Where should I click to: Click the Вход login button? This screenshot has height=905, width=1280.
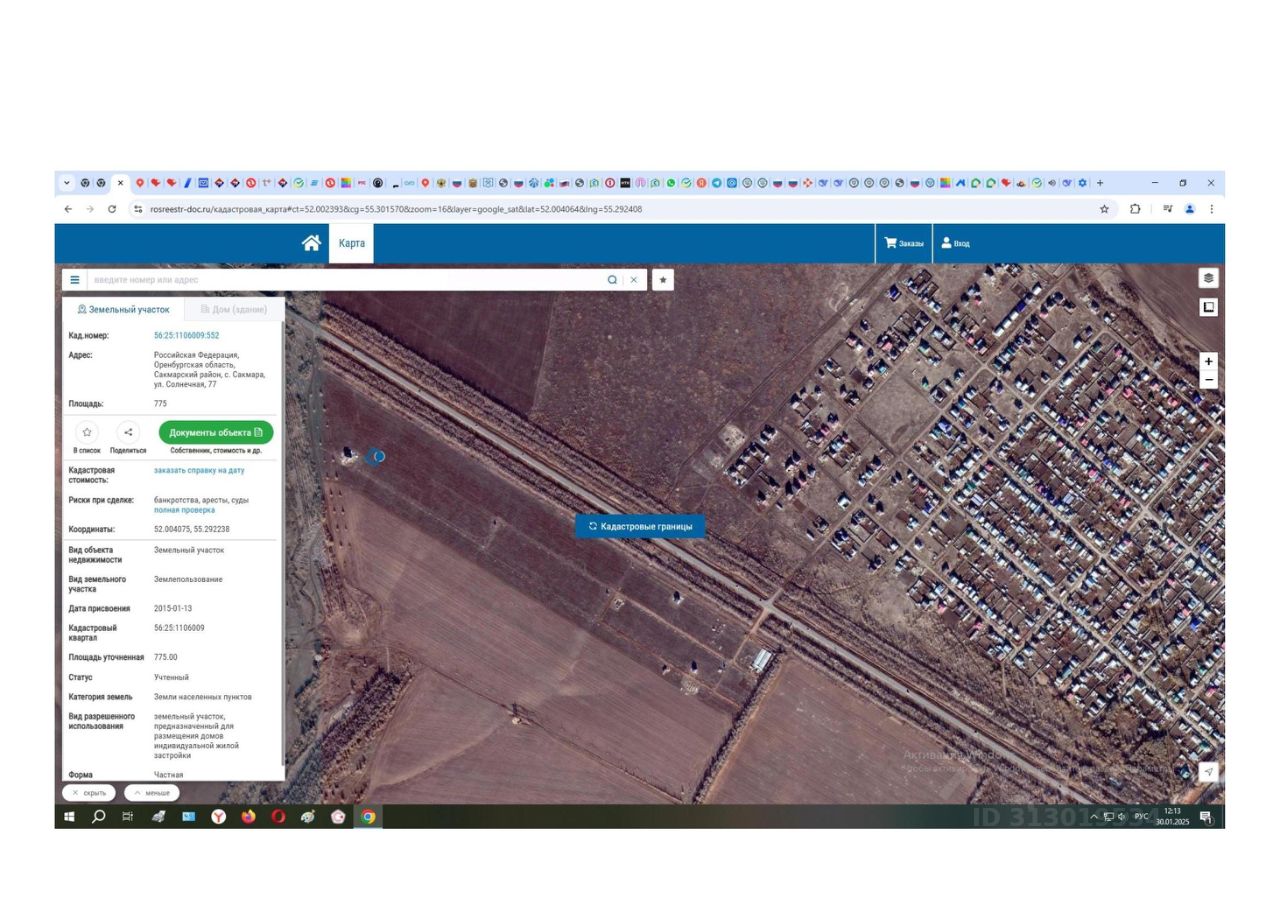(x=955, y=243)
